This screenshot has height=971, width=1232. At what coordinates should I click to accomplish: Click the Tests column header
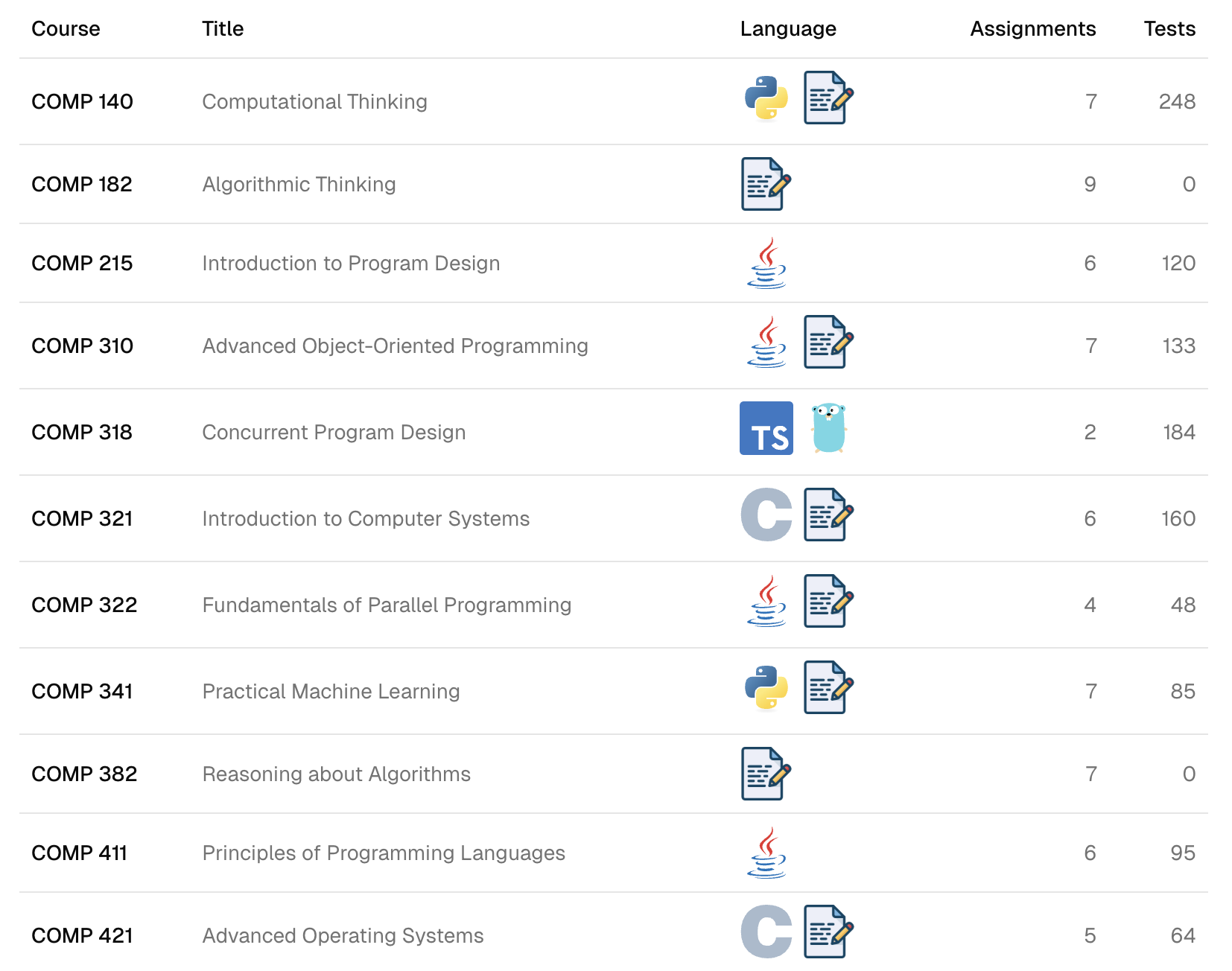tap(1169, 29)
